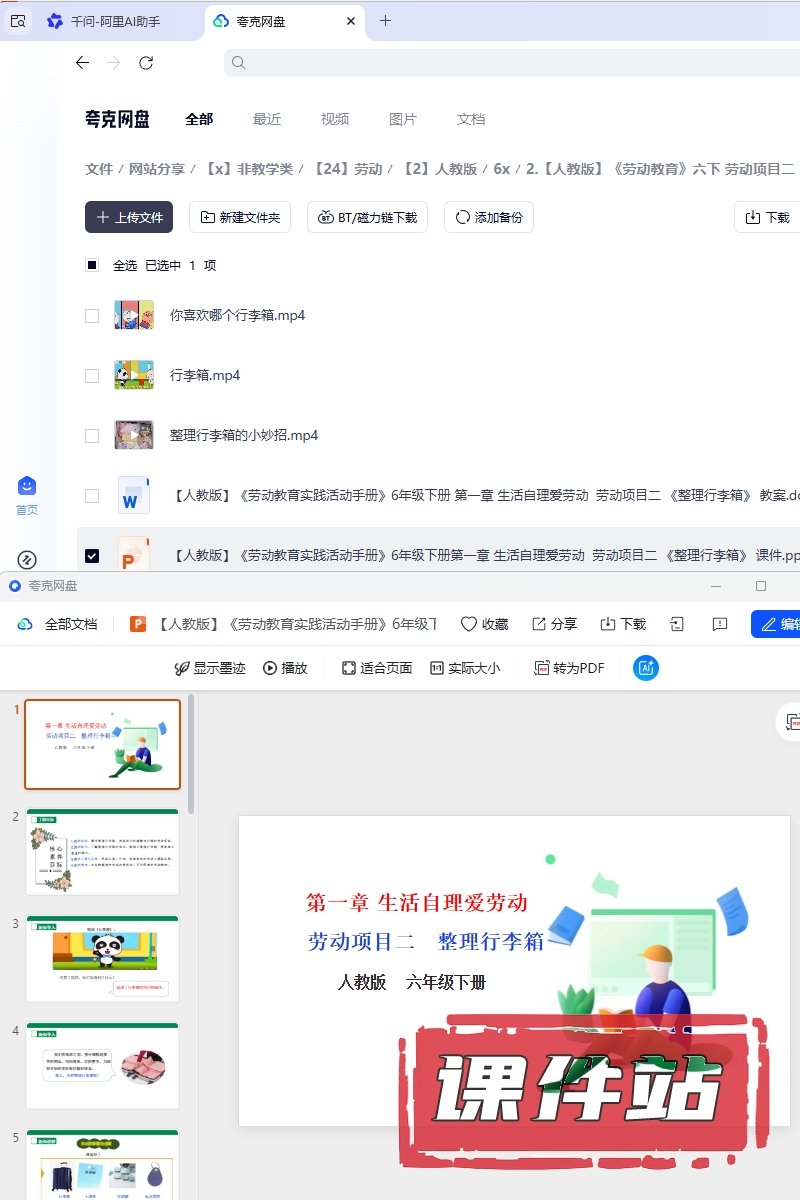Screen dimensions: 800x1200
Task: Select slide 3 thumbnail in the panel
Action: (x=103, y=958)
